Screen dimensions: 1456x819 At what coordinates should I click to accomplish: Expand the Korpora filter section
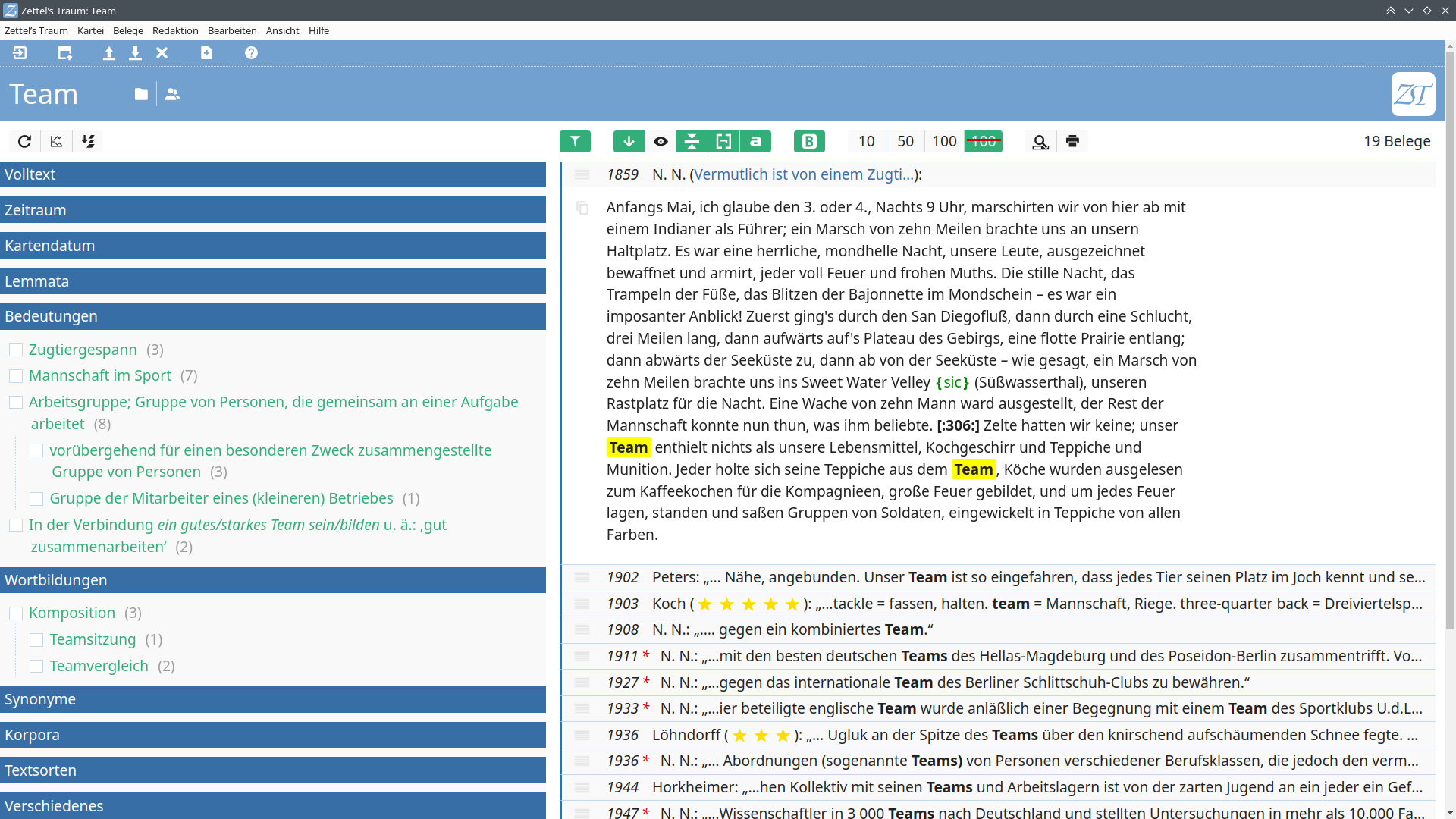click(x=273, y=735)
